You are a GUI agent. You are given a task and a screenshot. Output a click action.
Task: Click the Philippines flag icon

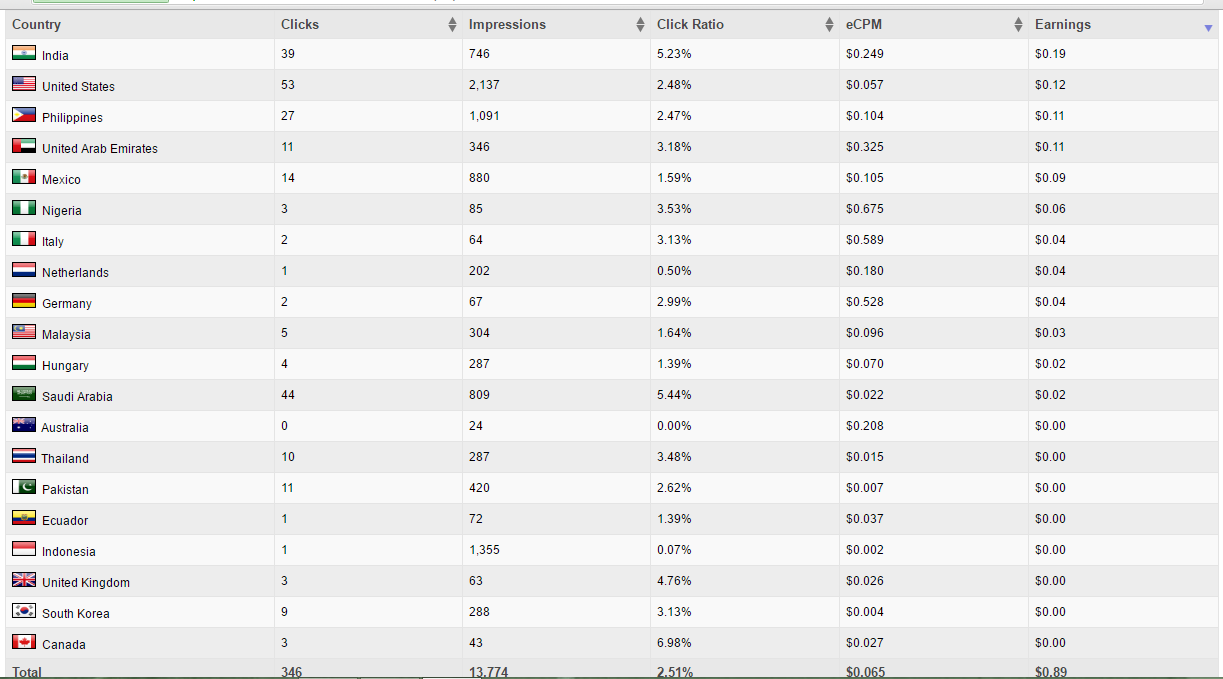pos(24,116)
